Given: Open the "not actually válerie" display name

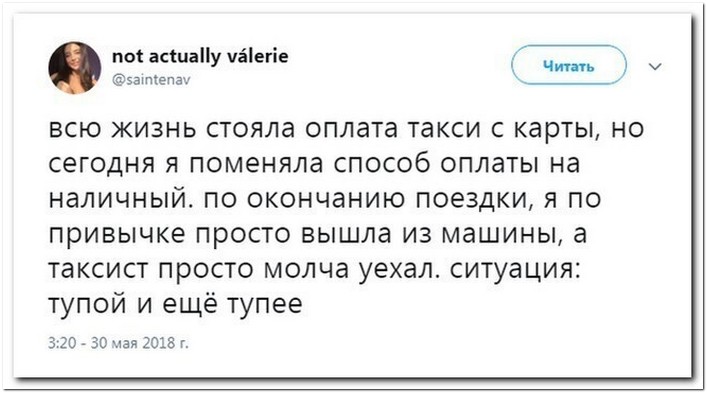Looking at the screenshot, I should [x=200, y=56].
